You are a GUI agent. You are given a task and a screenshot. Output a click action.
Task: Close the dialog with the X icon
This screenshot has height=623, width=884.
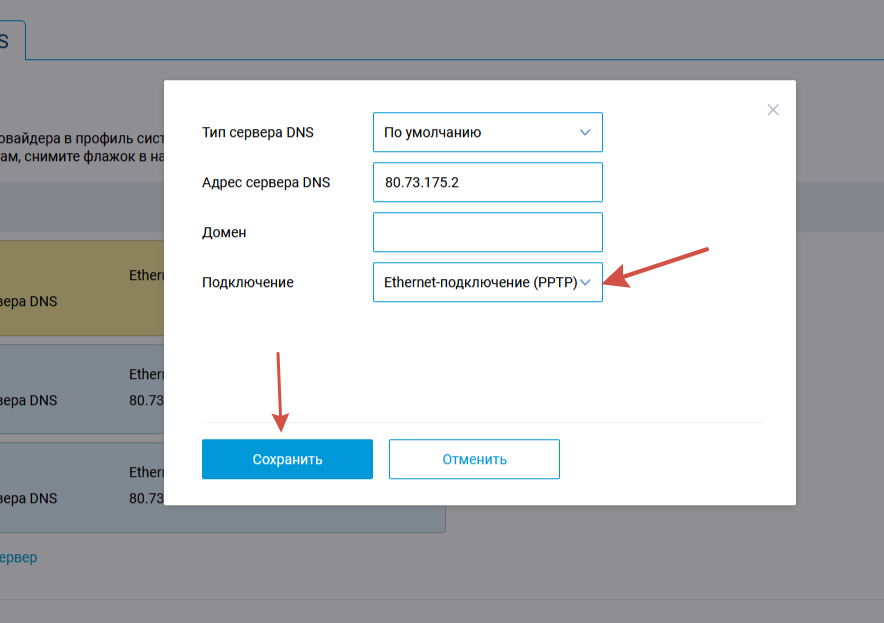[x=773, y=110]
